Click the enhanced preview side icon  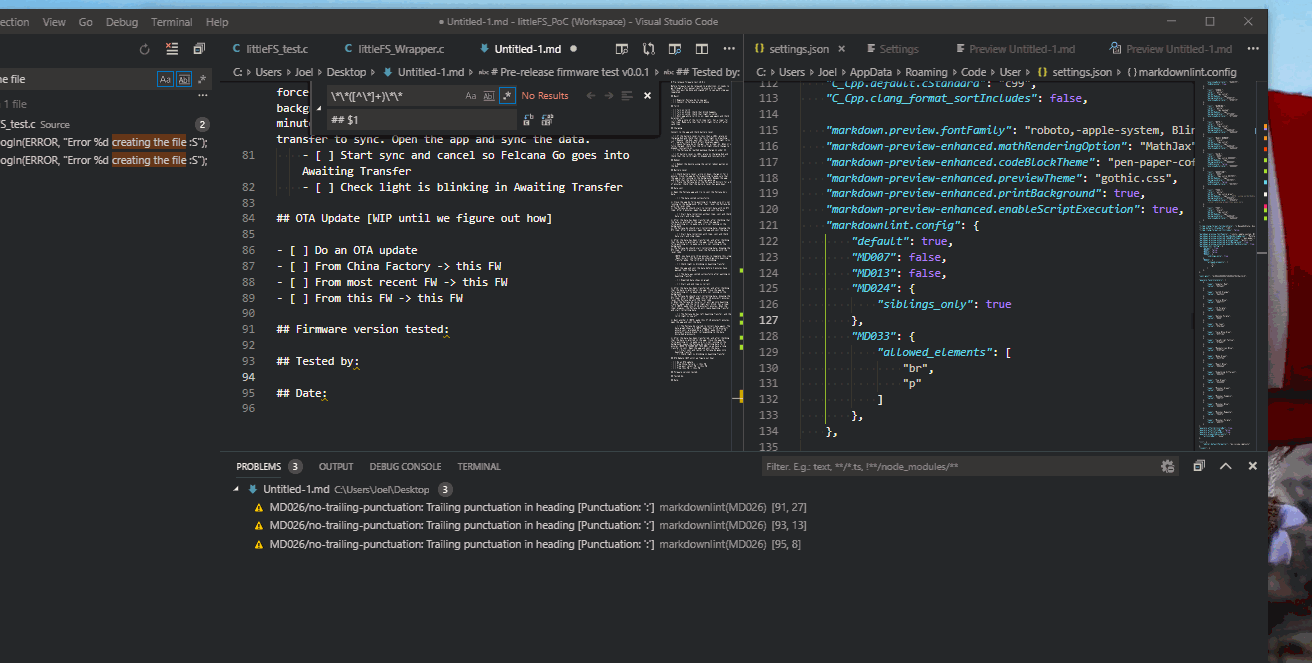pyautogui.click(x=676, y=48)
